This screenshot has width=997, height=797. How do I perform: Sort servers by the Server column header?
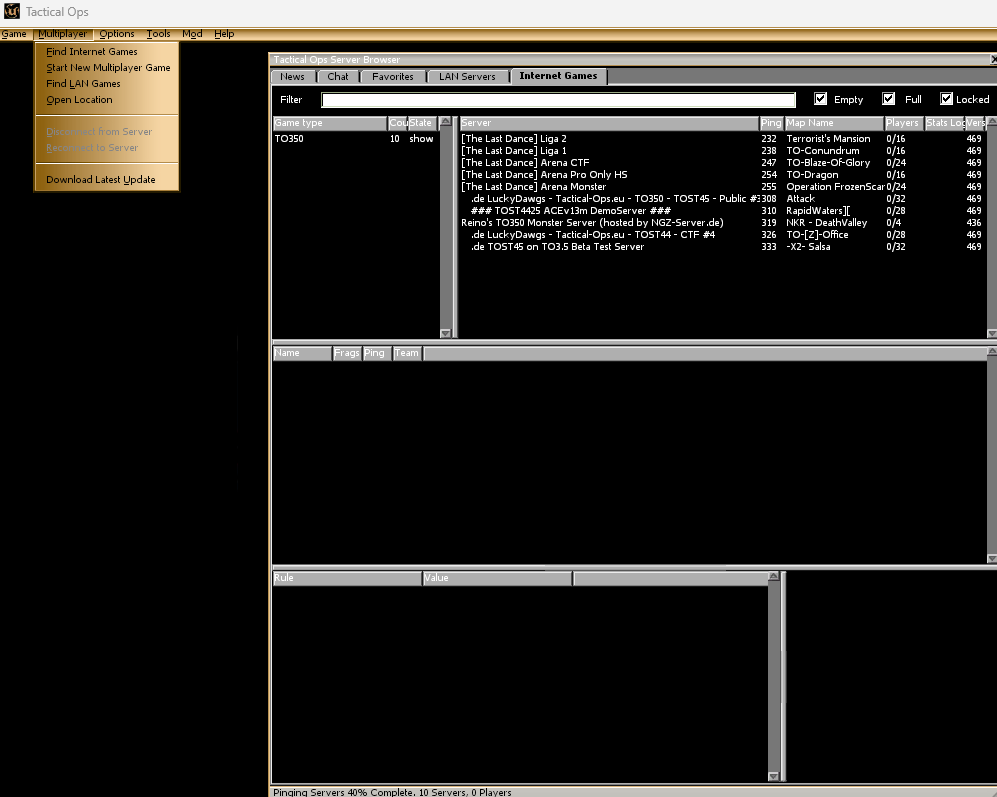click(609, 123)
